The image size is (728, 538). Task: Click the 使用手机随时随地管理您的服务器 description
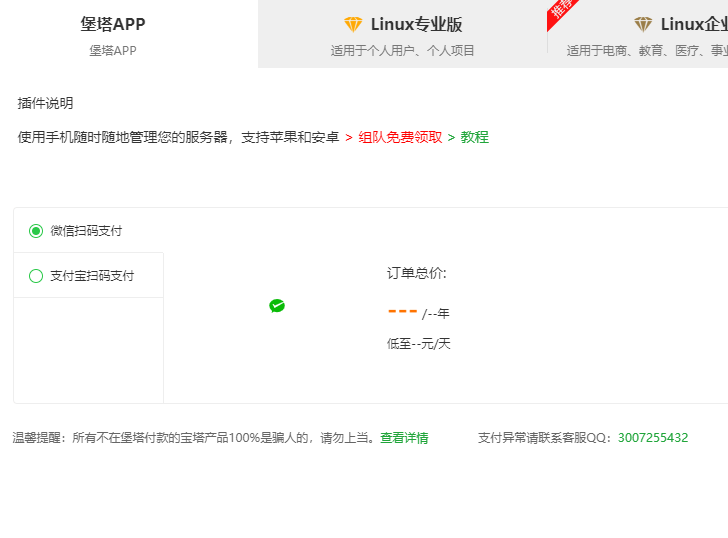pos(178,137)
